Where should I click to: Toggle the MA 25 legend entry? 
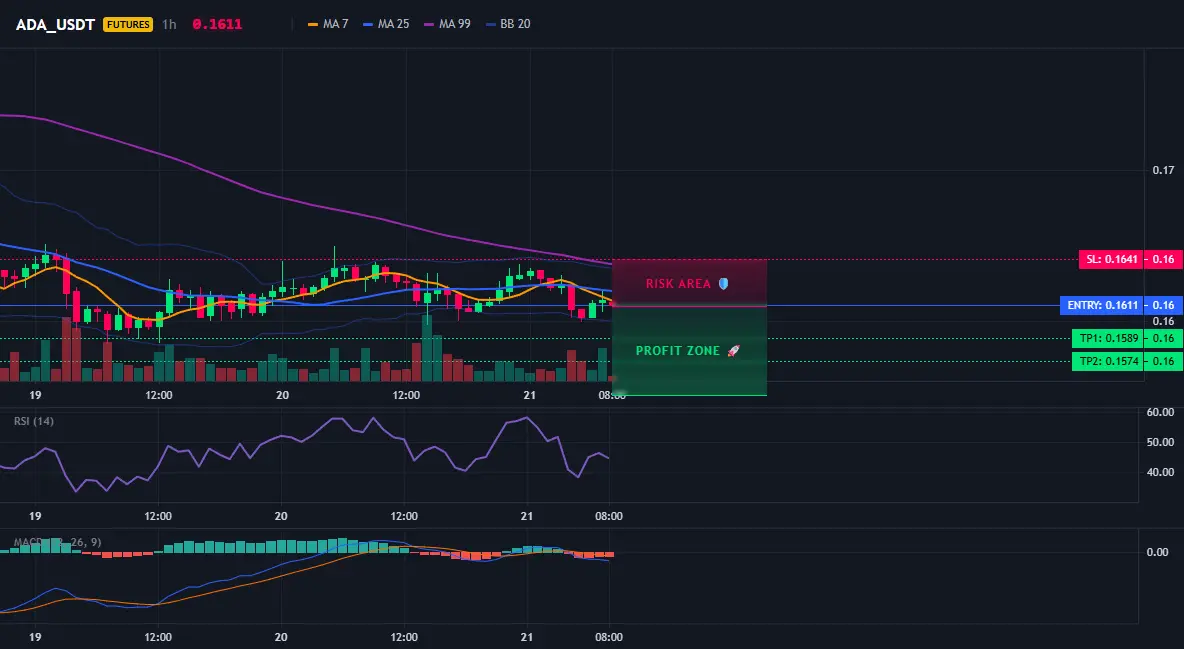click(386, 24)
